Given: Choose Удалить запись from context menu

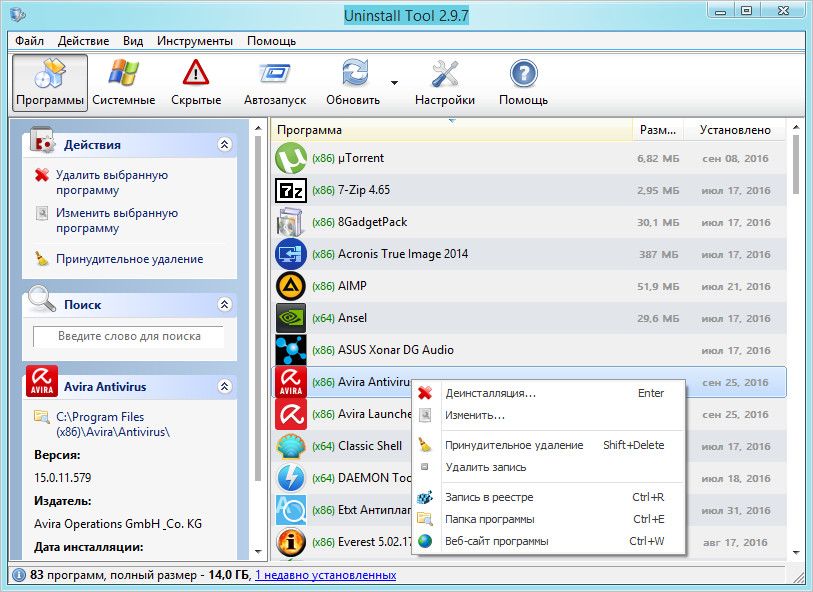Looking at the screenshot, I should coord(549,467).
